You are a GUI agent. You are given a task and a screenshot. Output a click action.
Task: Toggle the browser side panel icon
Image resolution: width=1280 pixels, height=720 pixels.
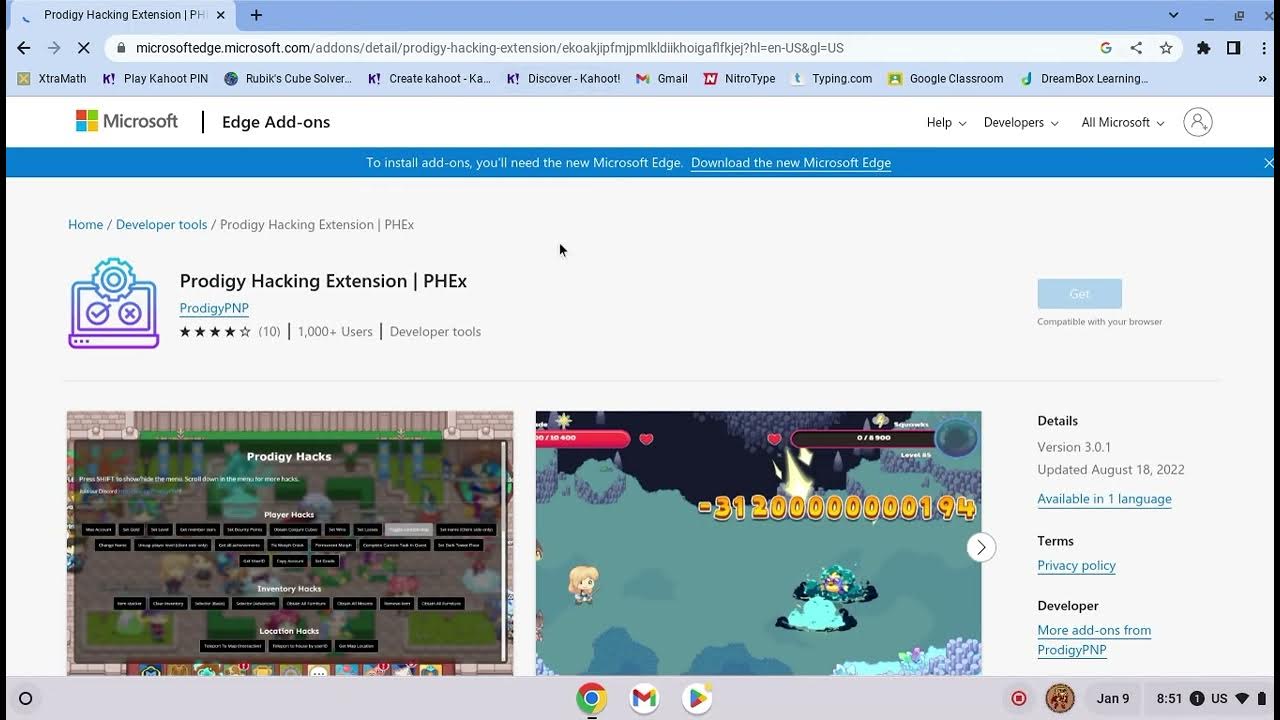pos(1234,48)
